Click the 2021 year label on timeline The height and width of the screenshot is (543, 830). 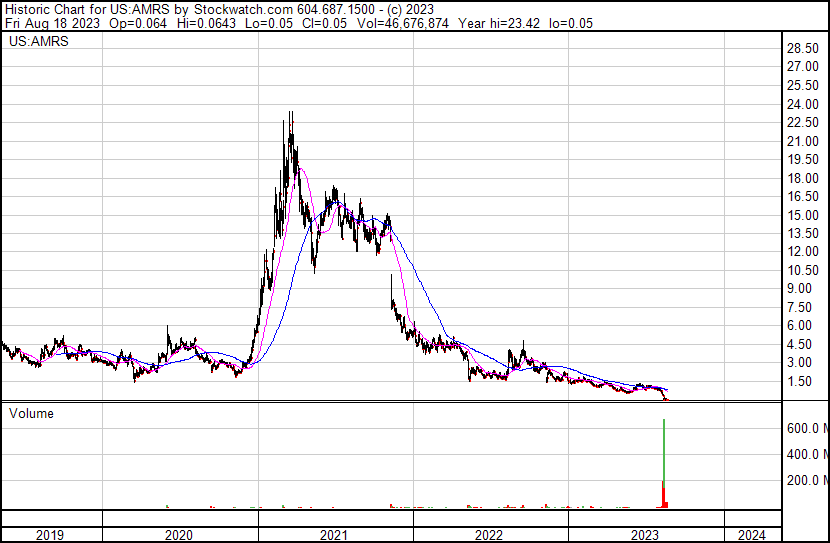[335, 535]
